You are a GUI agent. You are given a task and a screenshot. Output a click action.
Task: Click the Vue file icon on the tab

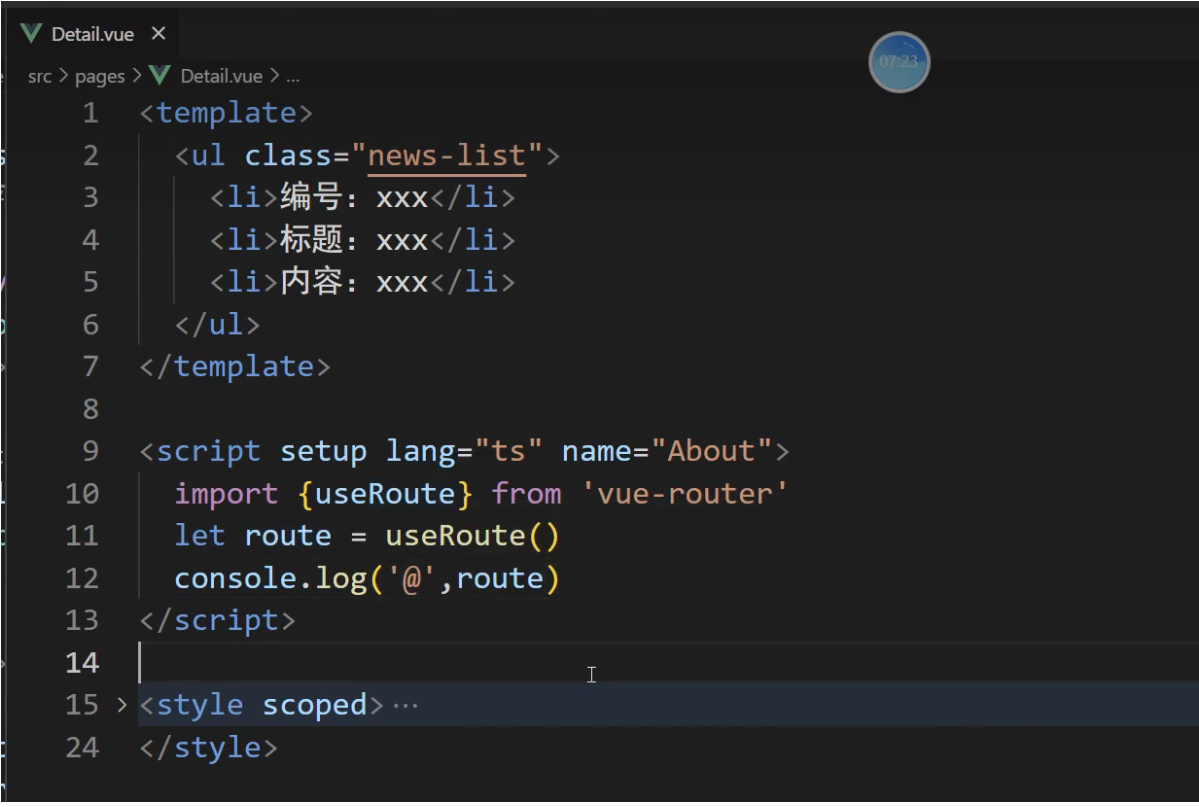31,34
